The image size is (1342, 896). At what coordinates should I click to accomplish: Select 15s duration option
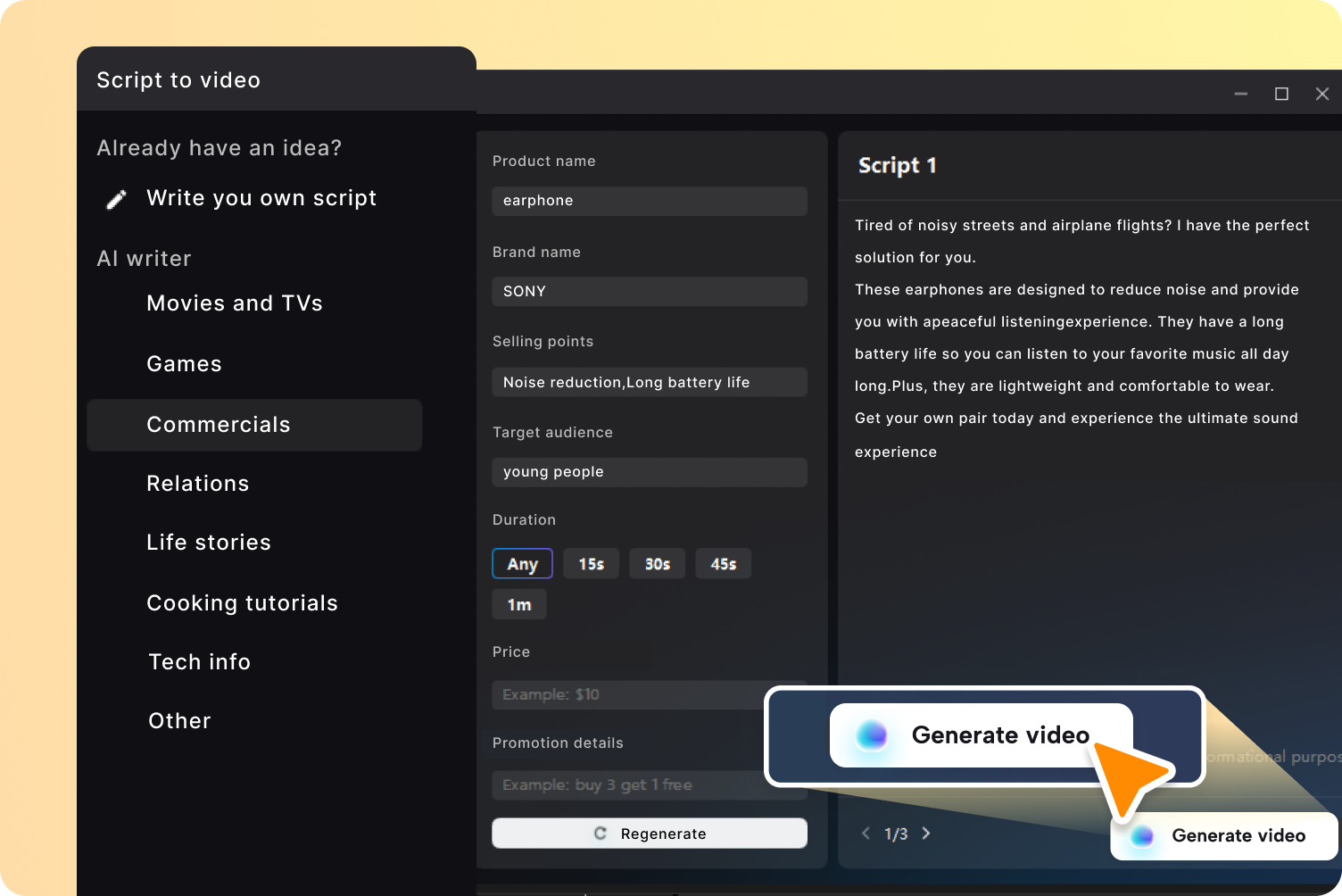tap(592, 564)
